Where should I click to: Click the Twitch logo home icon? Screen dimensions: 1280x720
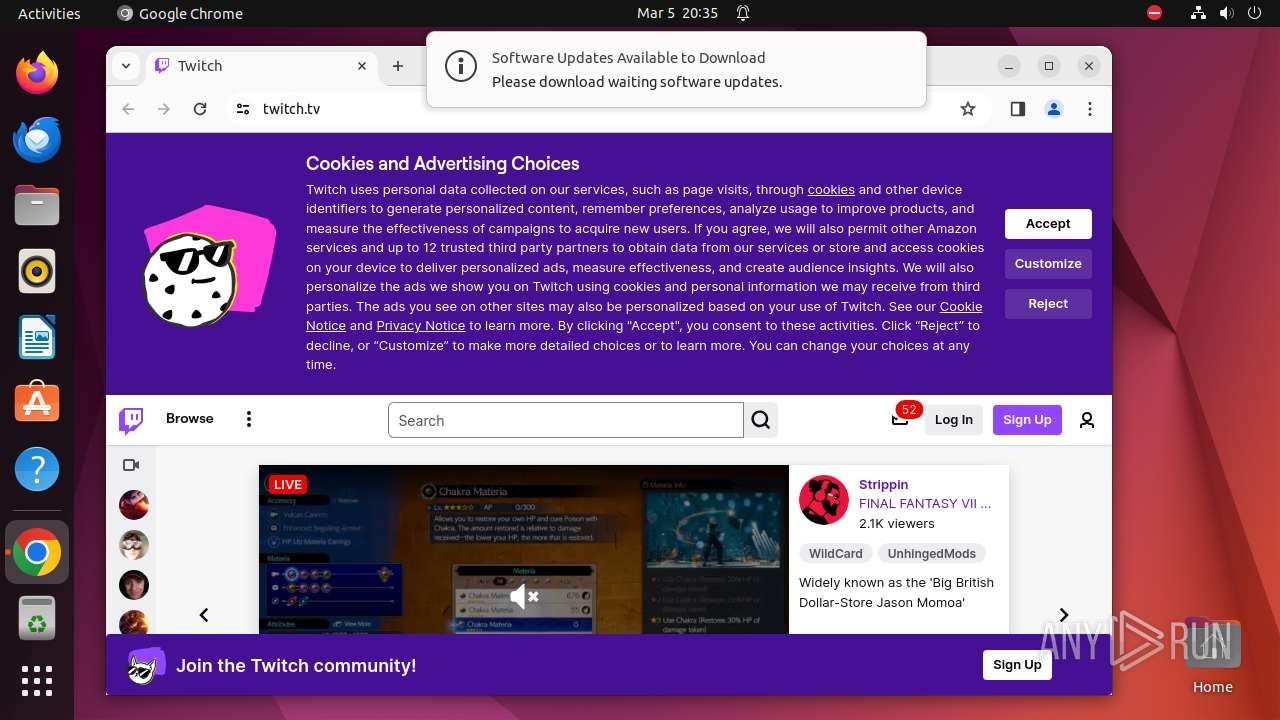(131, 420)
